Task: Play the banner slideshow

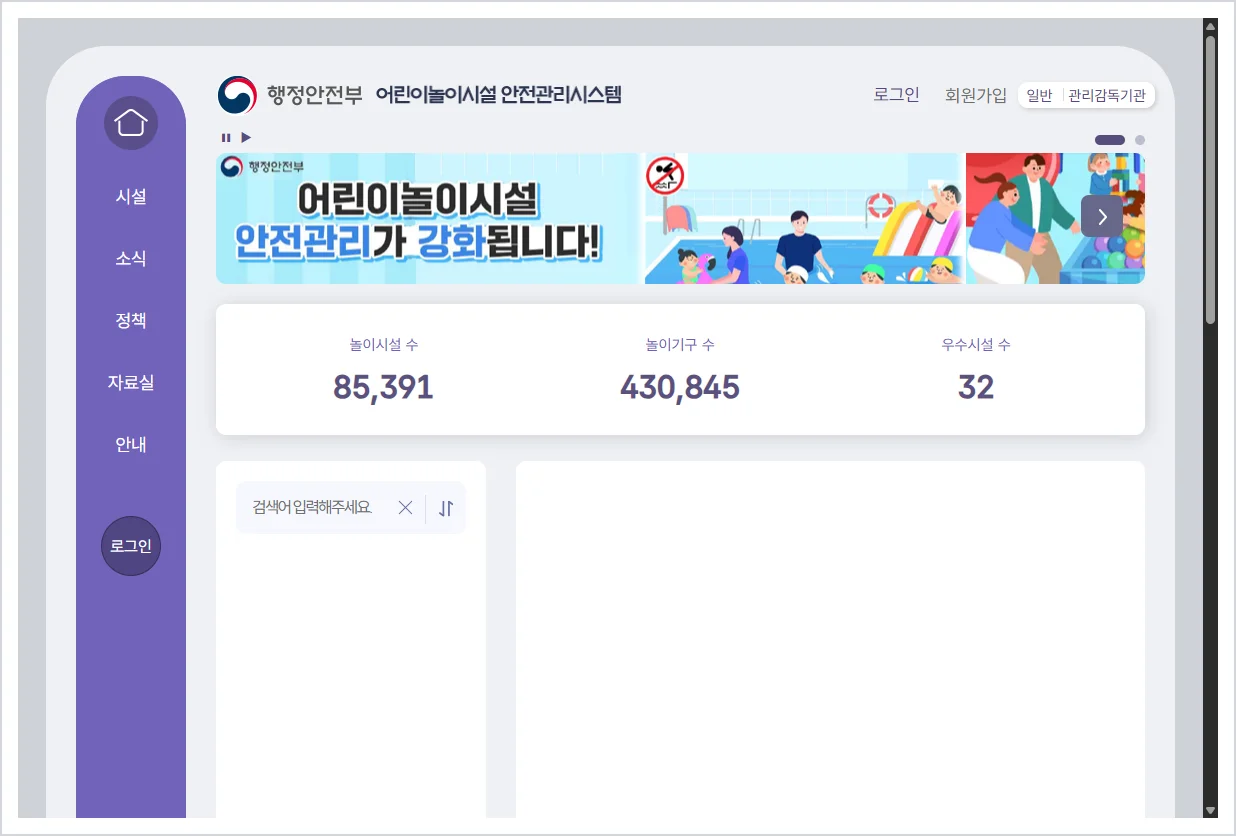Action: [246, 137]
